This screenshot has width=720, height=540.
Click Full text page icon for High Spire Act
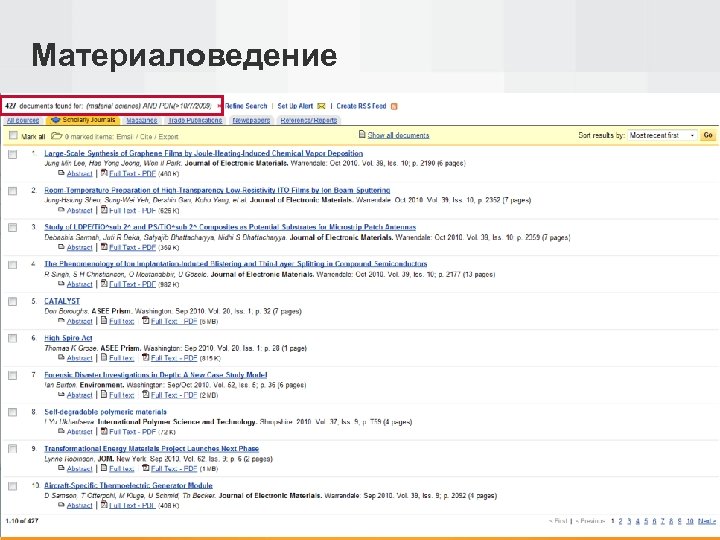(104, 357)
